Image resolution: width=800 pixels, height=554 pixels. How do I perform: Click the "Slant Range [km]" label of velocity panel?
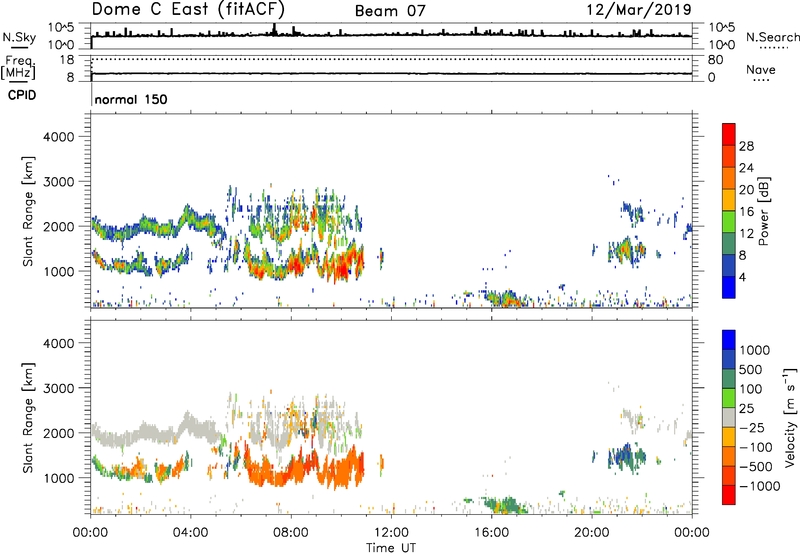[x=28, y=418]
